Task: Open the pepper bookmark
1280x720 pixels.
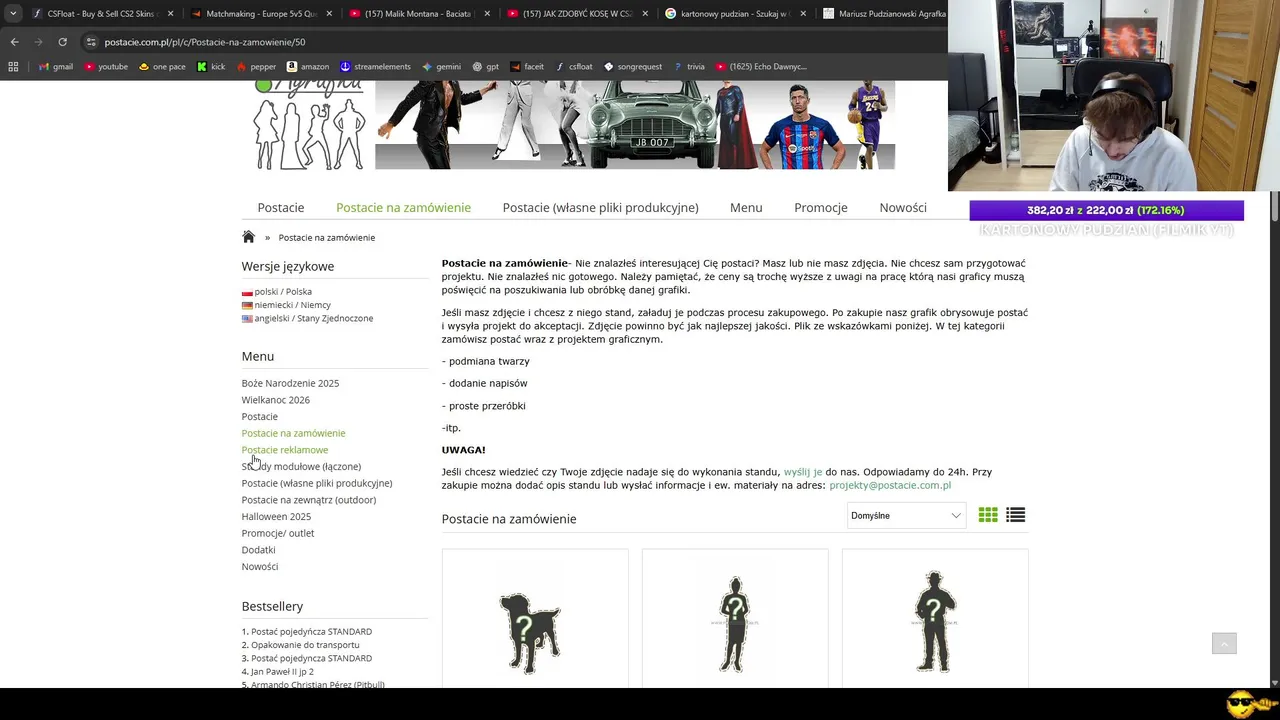Action: [256, 67]
